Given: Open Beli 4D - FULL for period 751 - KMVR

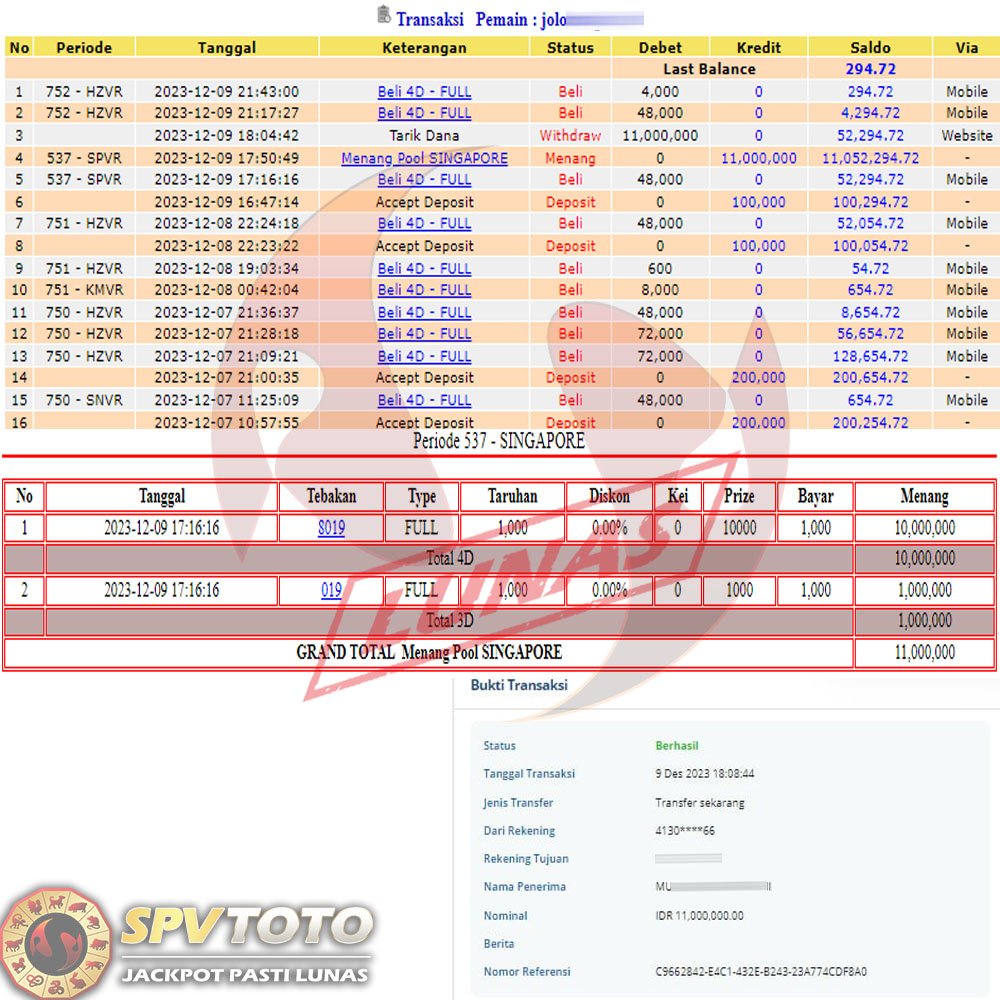Looking at the screenshot, I should point(424,290).
